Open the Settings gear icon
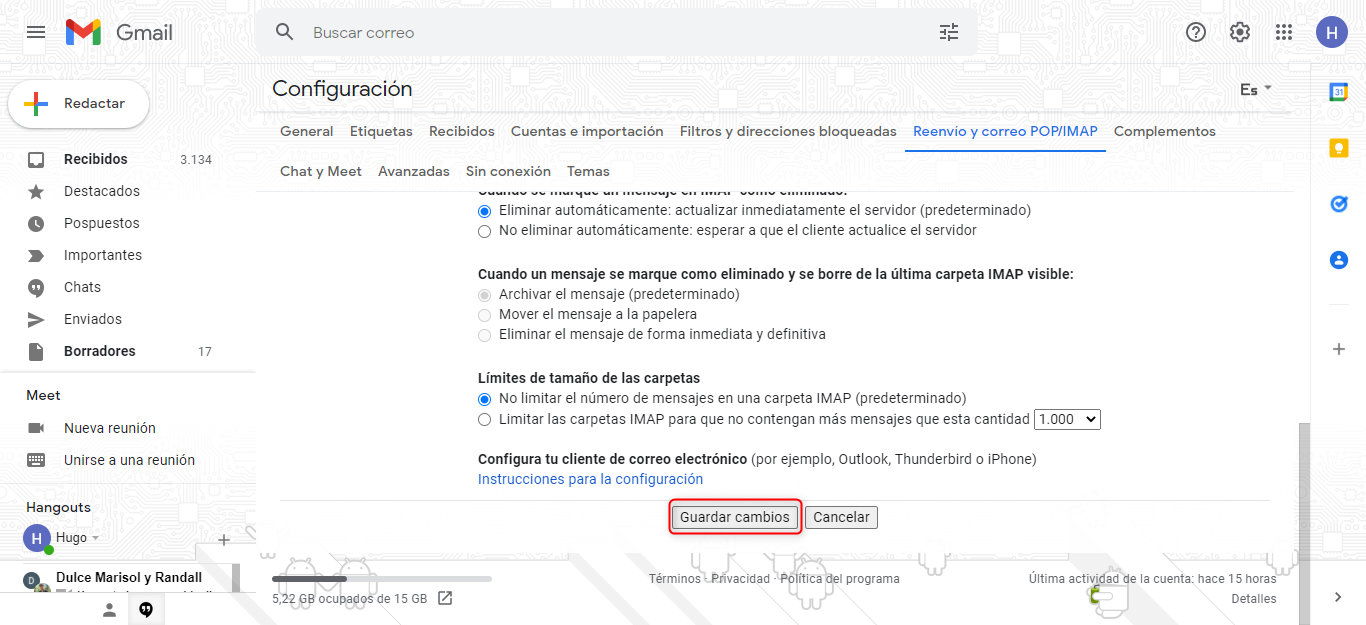Image resolution: width=1366 pixels, height=625 pixels. point(1240,32)
